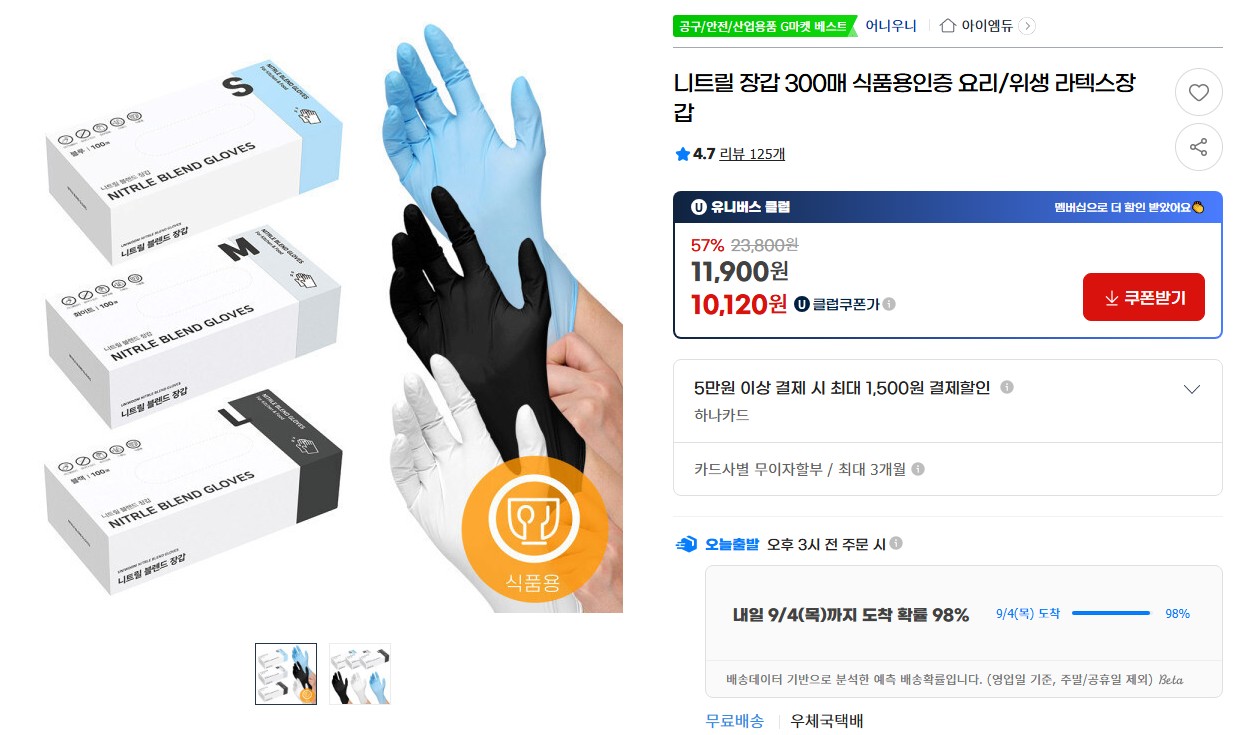The width and height of the screenshot is (1238, 735).
Task: Click the 오늘출발 delivery truck icon
Action: (x=686, y=544)
